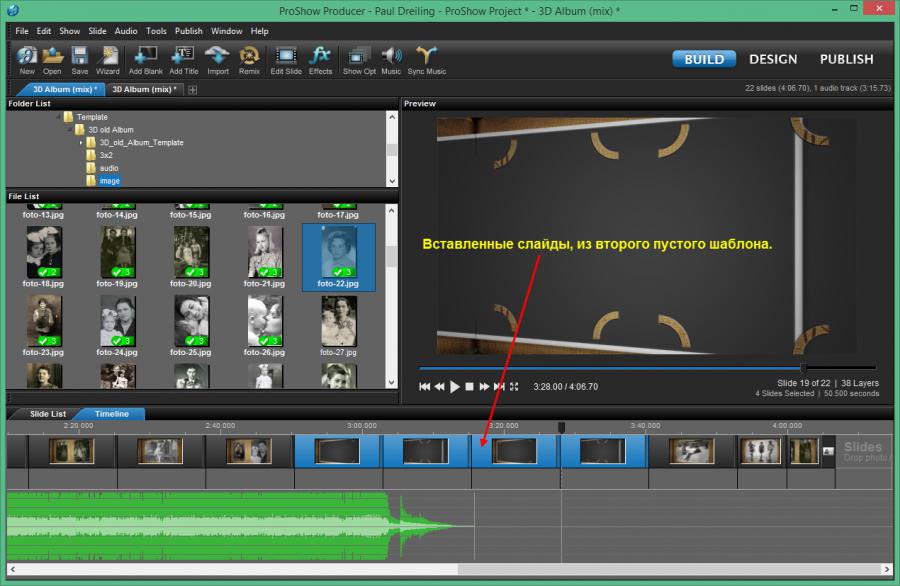This screenshot has width=900, height=586.
Task: Click timeline horizontal scrollbar right arrow
Action: click(x=886, y=569)
